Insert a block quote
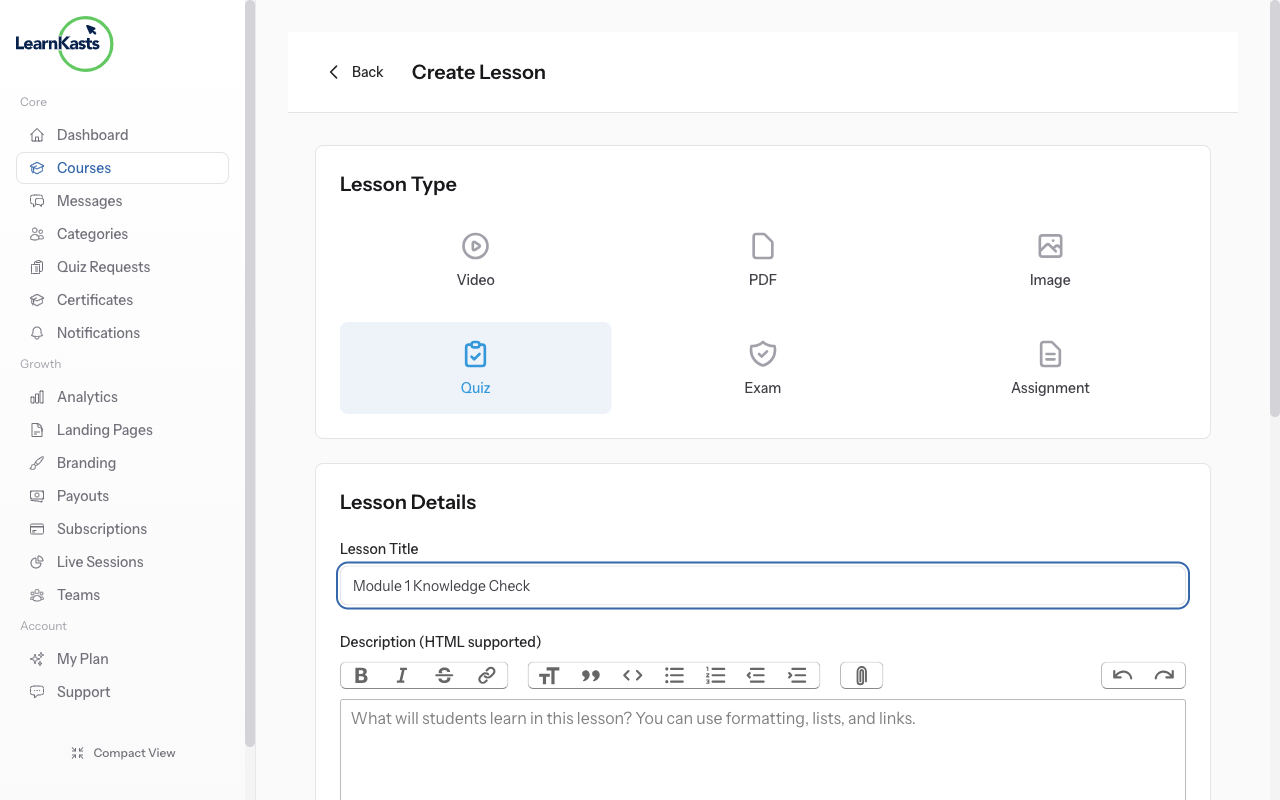Image resolution: width=1280 pixels, height=800 pixels. [591, 676]
